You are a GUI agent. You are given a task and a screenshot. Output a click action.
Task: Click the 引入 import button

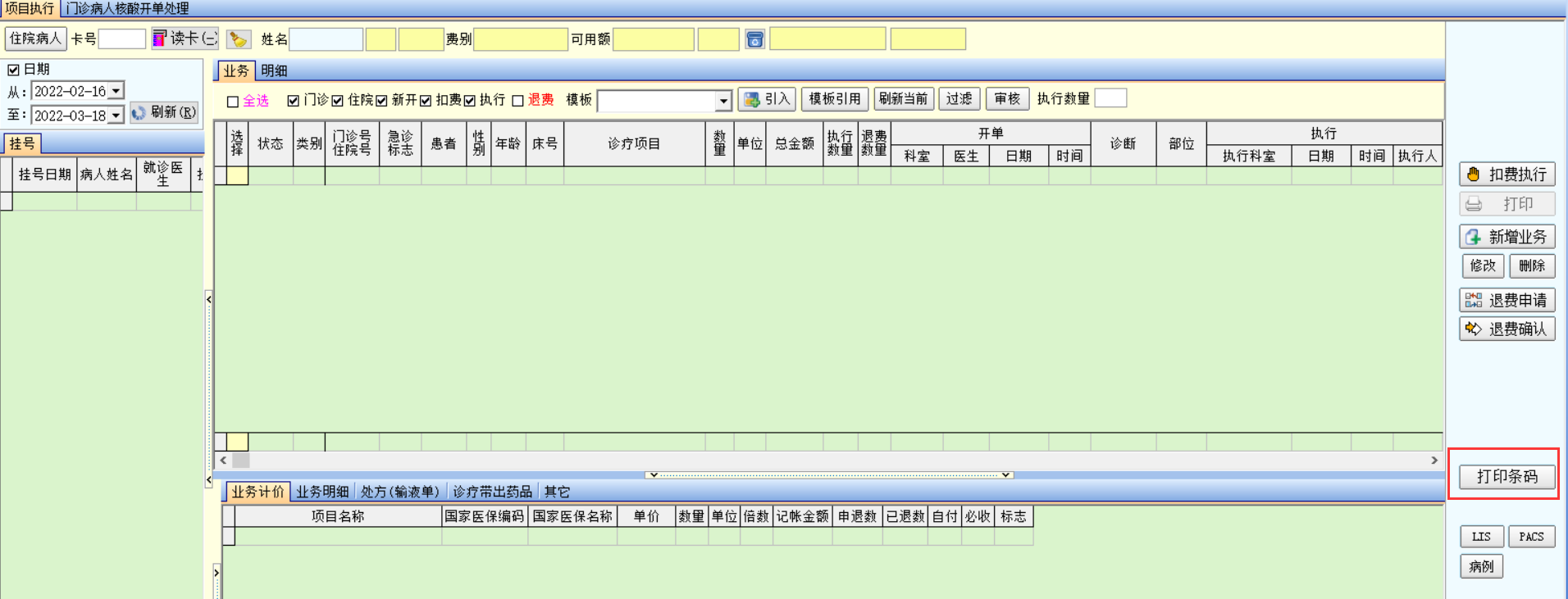click(x=767, y=99)
